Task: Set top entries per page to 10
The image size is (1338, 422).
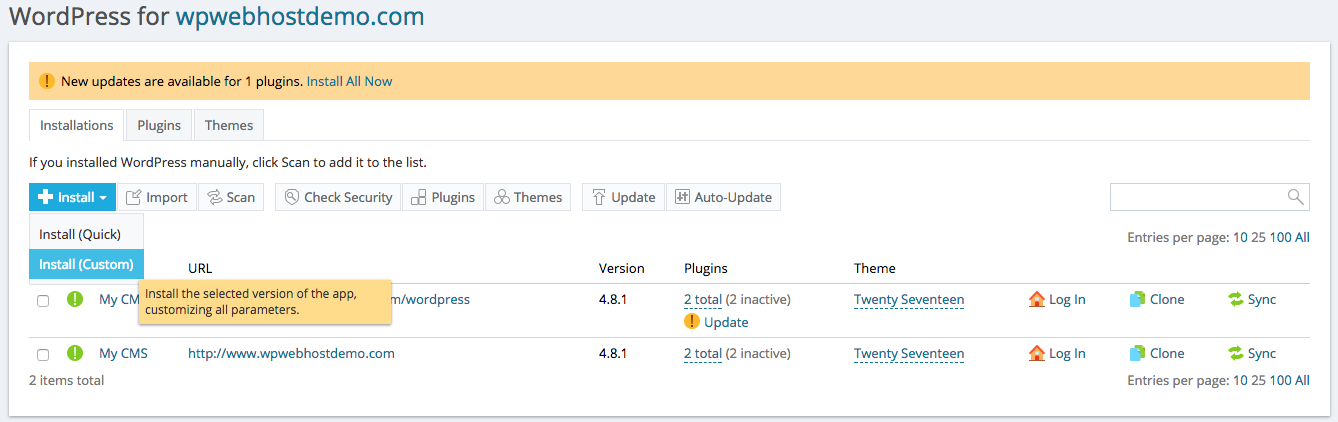Action: pos(1240,237)
